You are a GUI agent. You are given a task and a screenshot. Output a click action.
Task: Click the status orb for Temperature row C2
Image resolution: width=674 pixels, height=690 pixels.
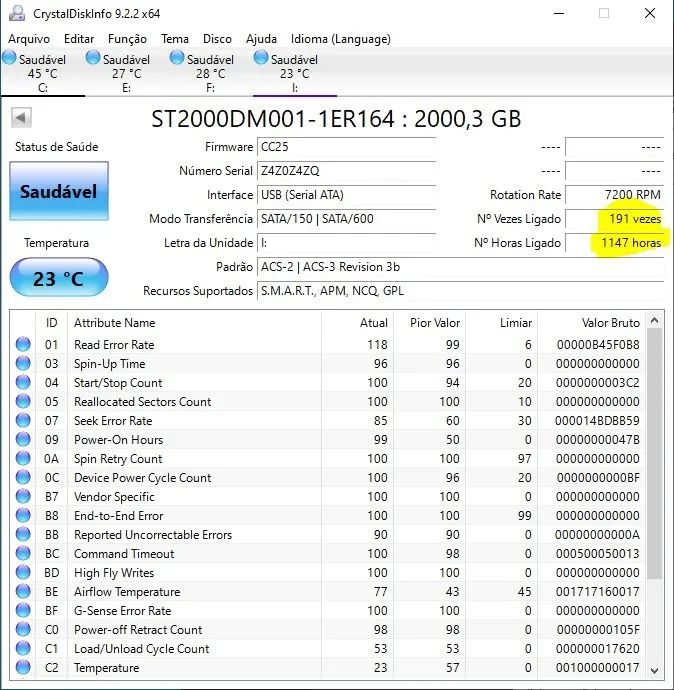23,667
